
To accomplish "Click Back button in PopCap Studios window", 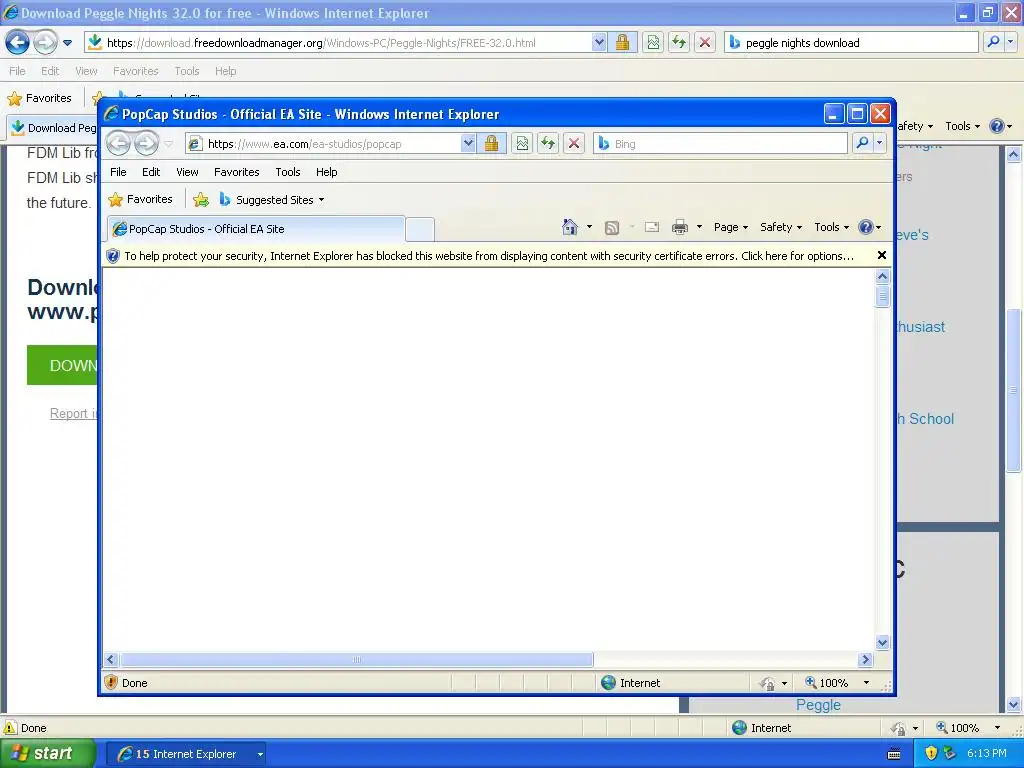I will pos(118,144).
